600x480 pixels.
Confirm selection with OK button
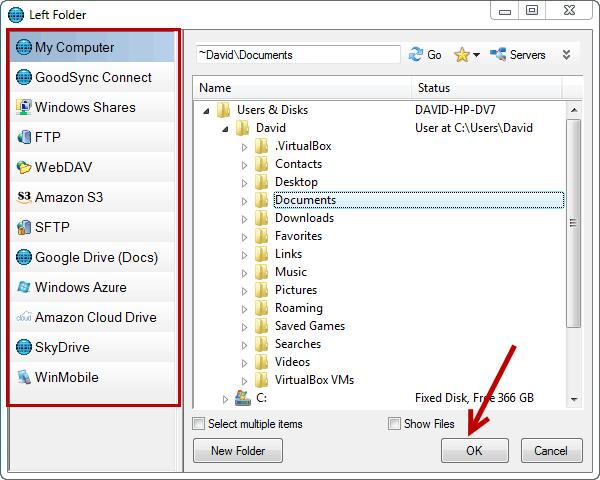pyautogui.click(x=475, y=451)
